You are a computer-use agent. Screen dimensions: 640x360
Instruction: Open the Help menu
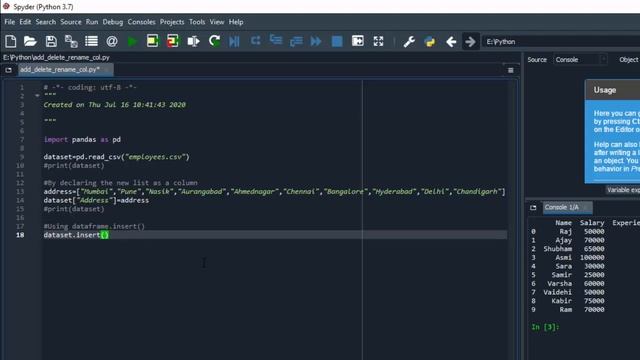[236, 22]
